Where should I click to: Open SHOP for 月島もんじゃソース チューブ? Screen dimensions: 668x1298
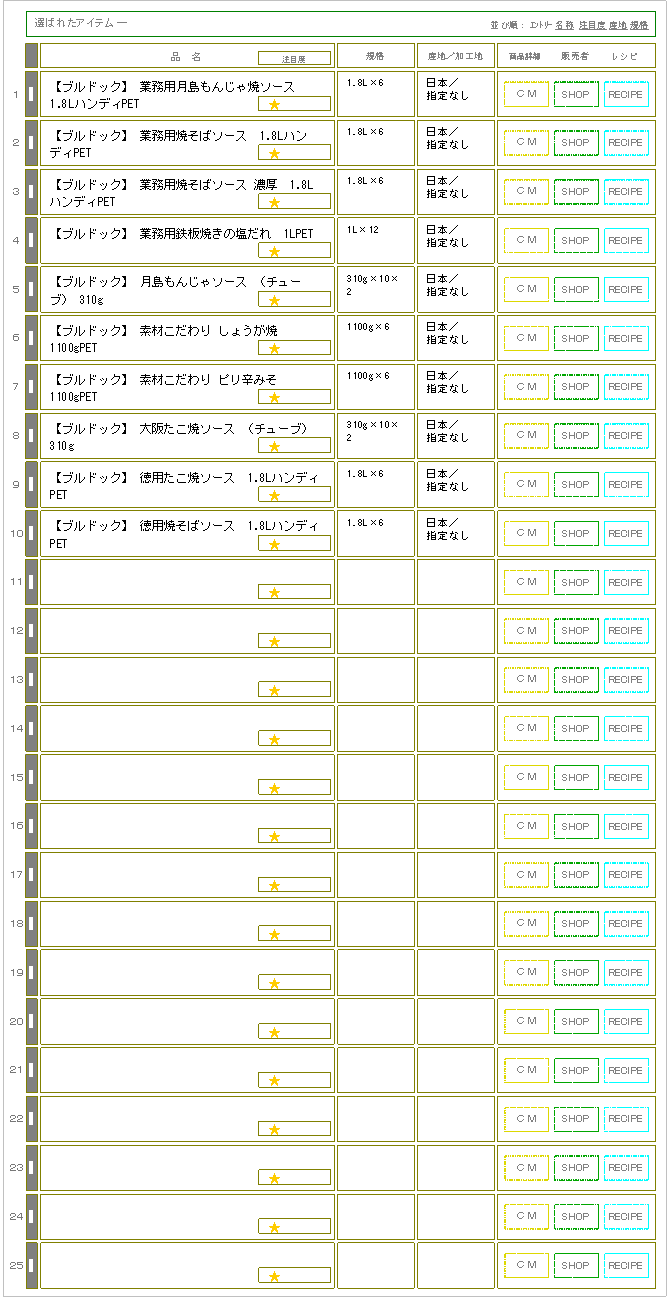pos(576,290)
